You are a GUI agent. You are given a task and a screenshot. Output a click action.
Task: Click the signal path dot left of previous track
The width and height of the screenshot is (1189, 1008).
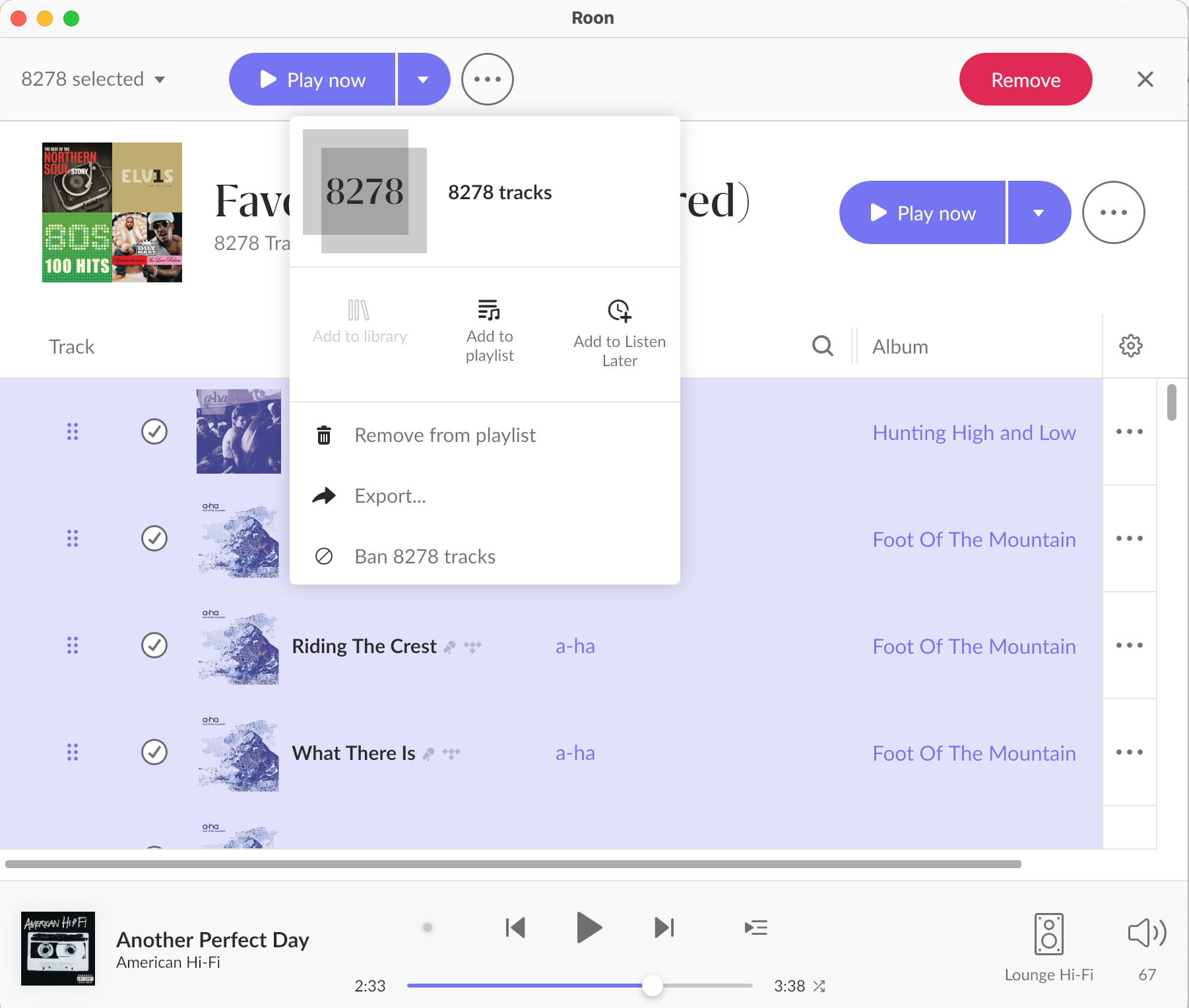(x=428, y=928)
